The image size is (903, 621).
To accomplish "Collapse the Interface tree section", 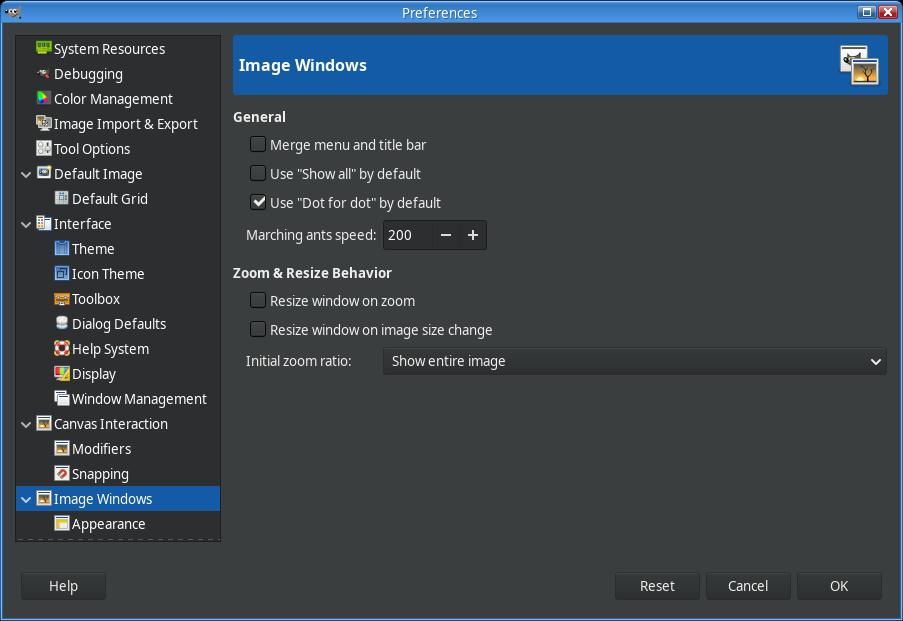I will (26, 224).
